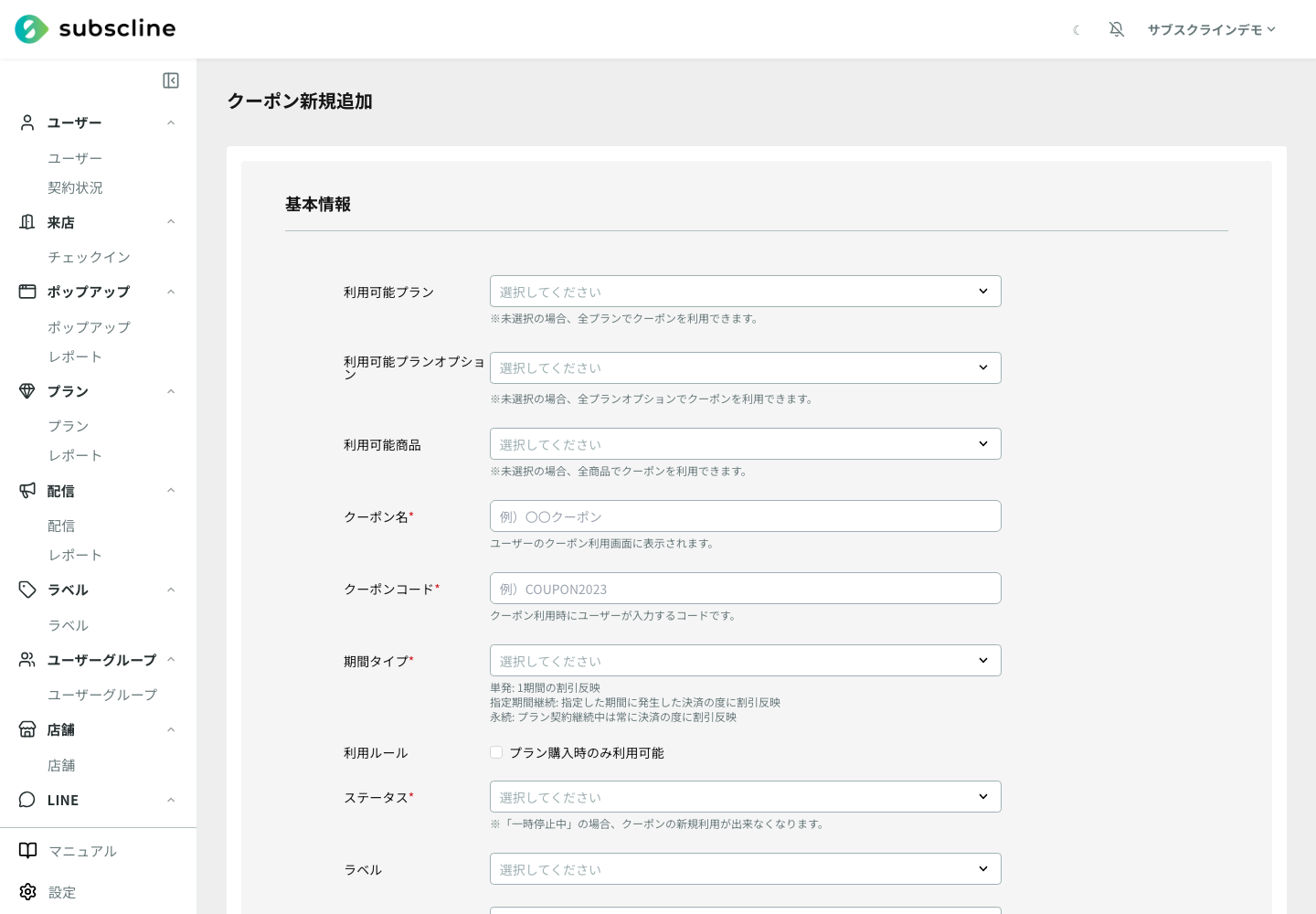Click the ユーザー person icon
The width and height of the screenshot is (1316, 914).
(x=27, y=122)
